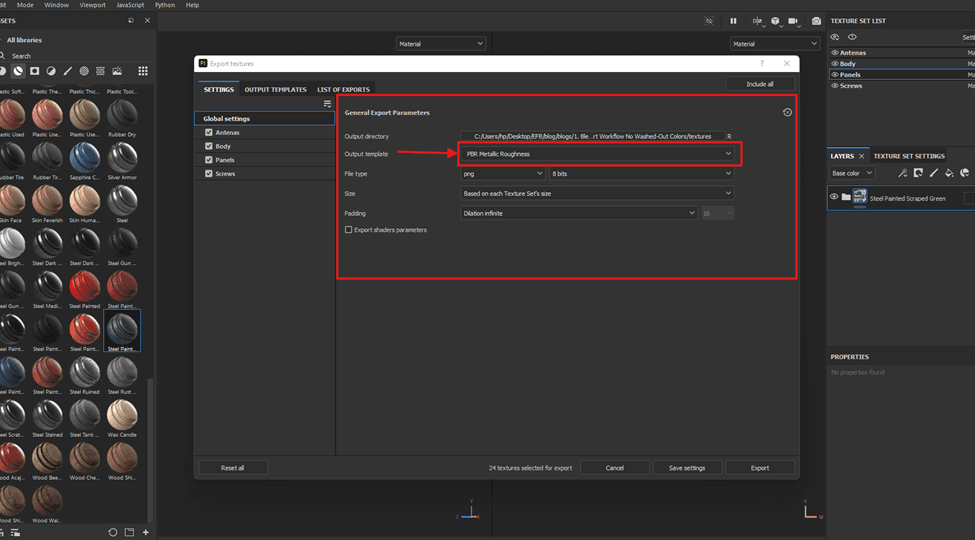
Task: Click the grid view icon in assets panel
Action: point(143,71)
